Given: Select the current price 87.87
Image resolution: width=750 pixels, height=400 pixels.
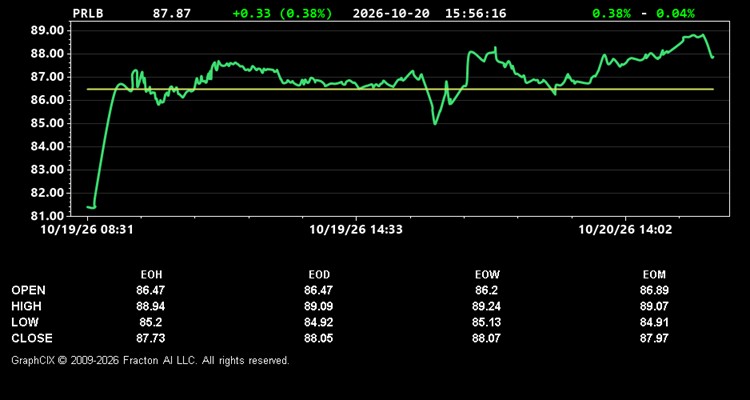Looking at the screenshot, I should click(171, 13).
